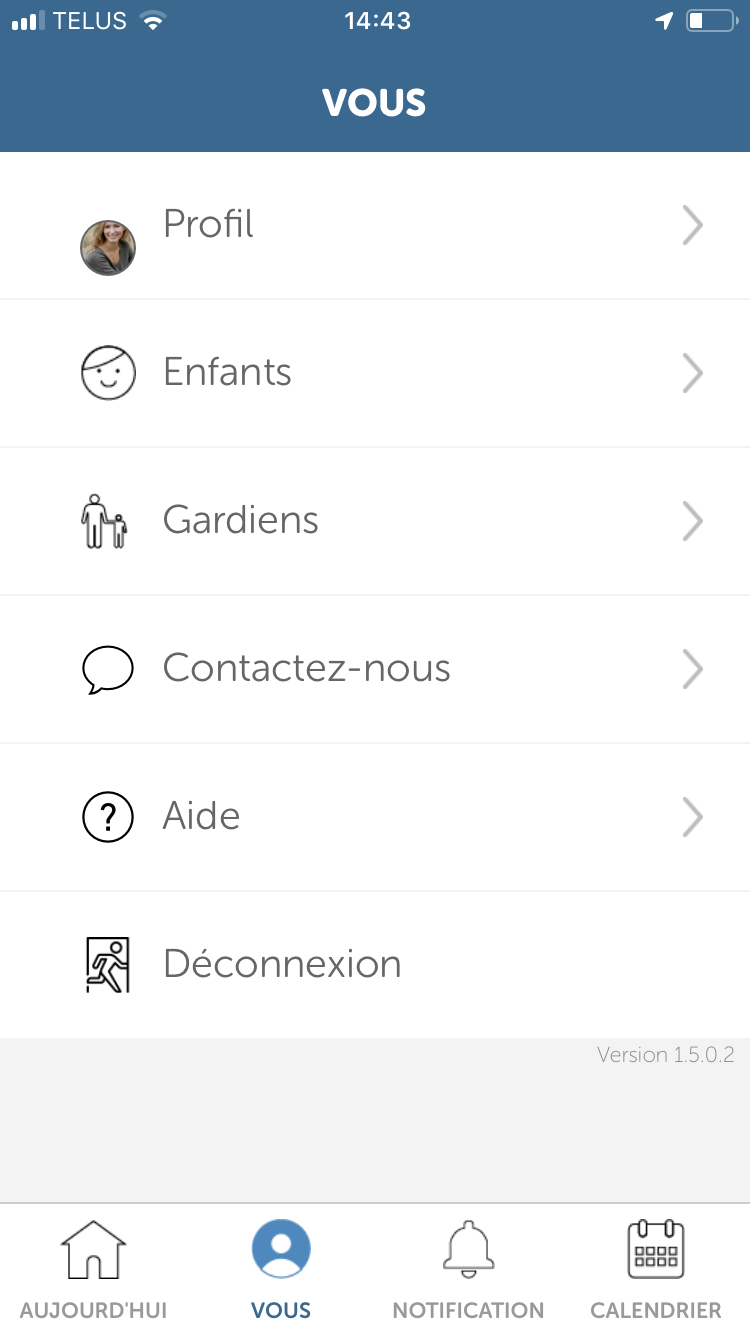Log out with Déconnexion
This screenshot has height=1334, width=750.
pos(375,965)
